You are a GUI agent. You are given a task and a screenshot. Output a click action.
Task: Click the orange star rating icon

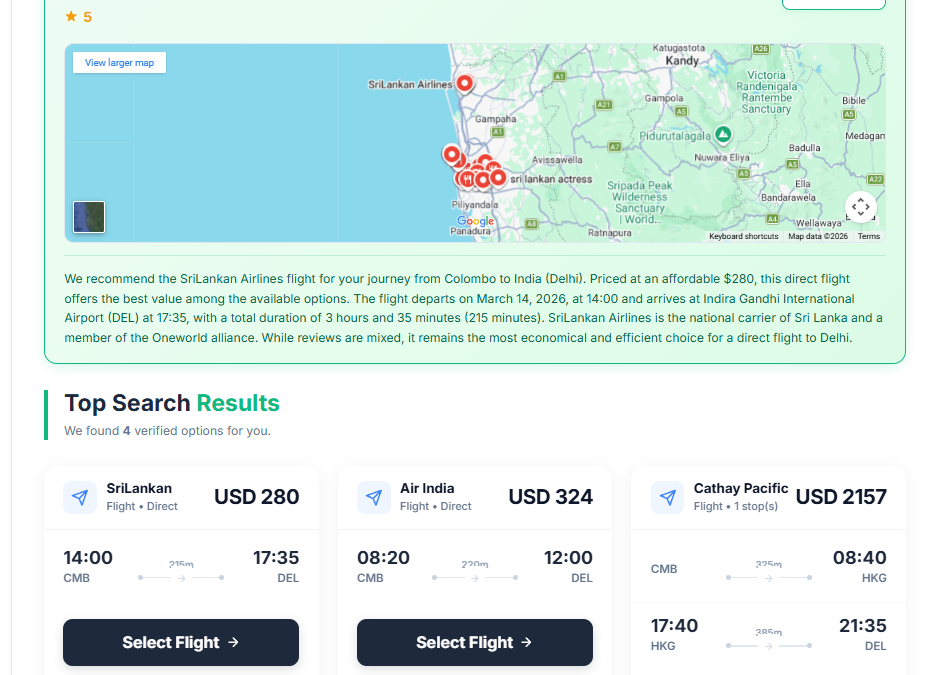[71, 17]
